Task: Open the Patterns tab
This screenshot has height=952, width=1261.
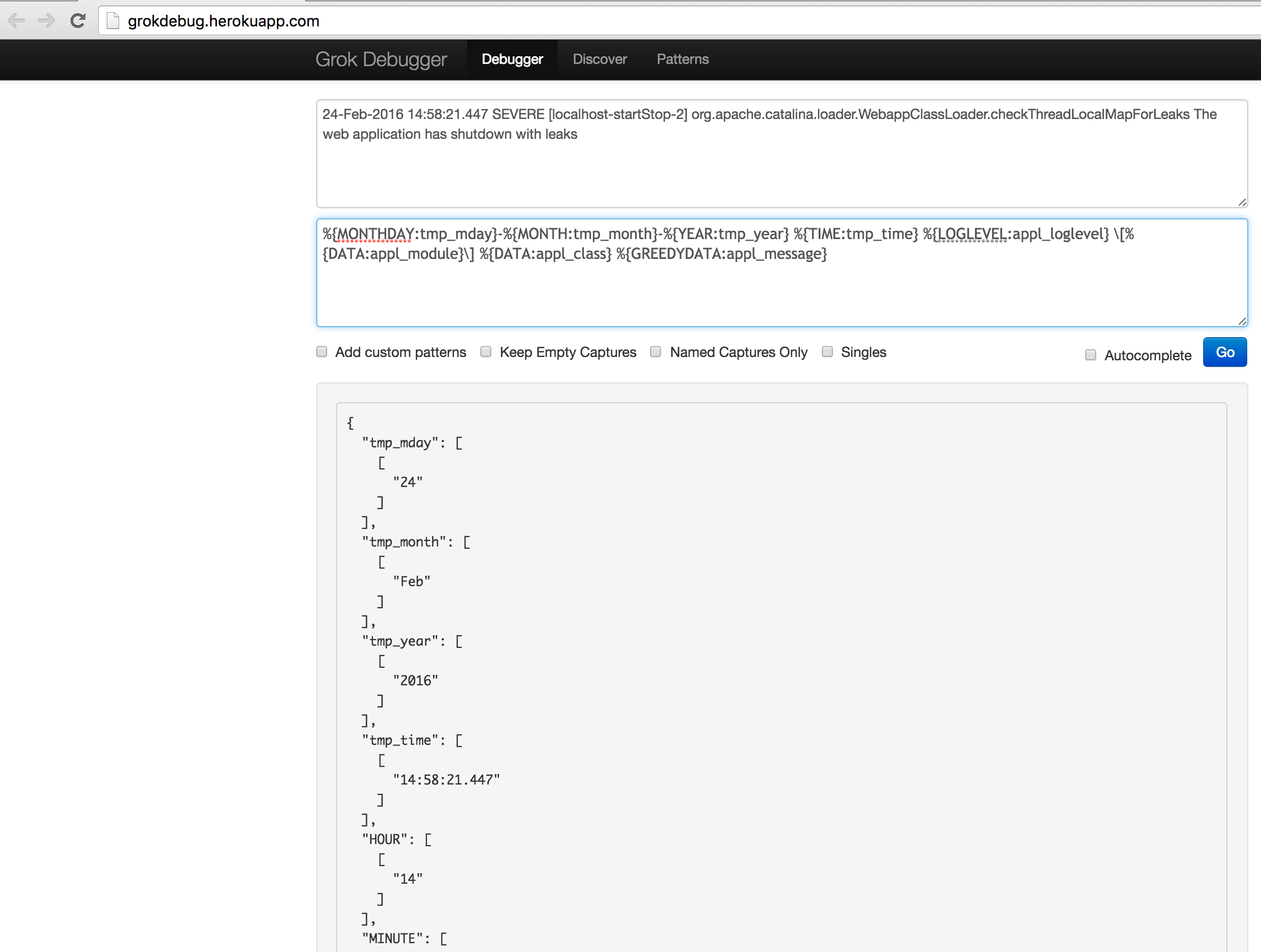Action: click(682, 59)
